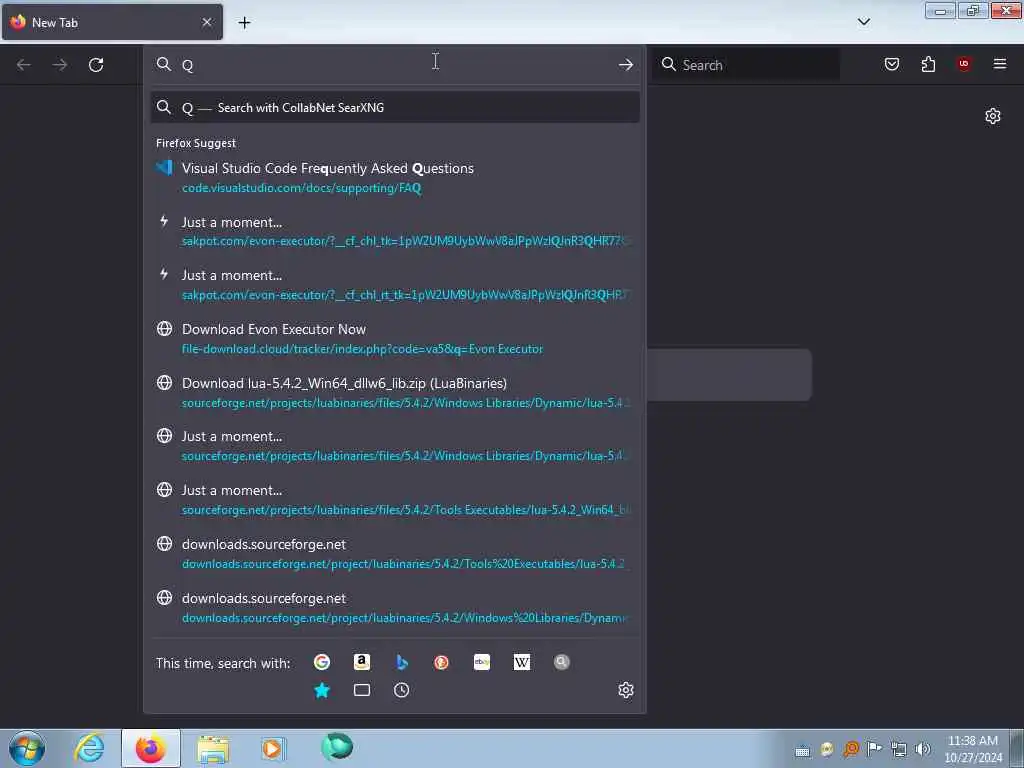Click the file-download.cloud tracker URL text
The height and width of the screenshot is (768, 1024).
(362, 349)
